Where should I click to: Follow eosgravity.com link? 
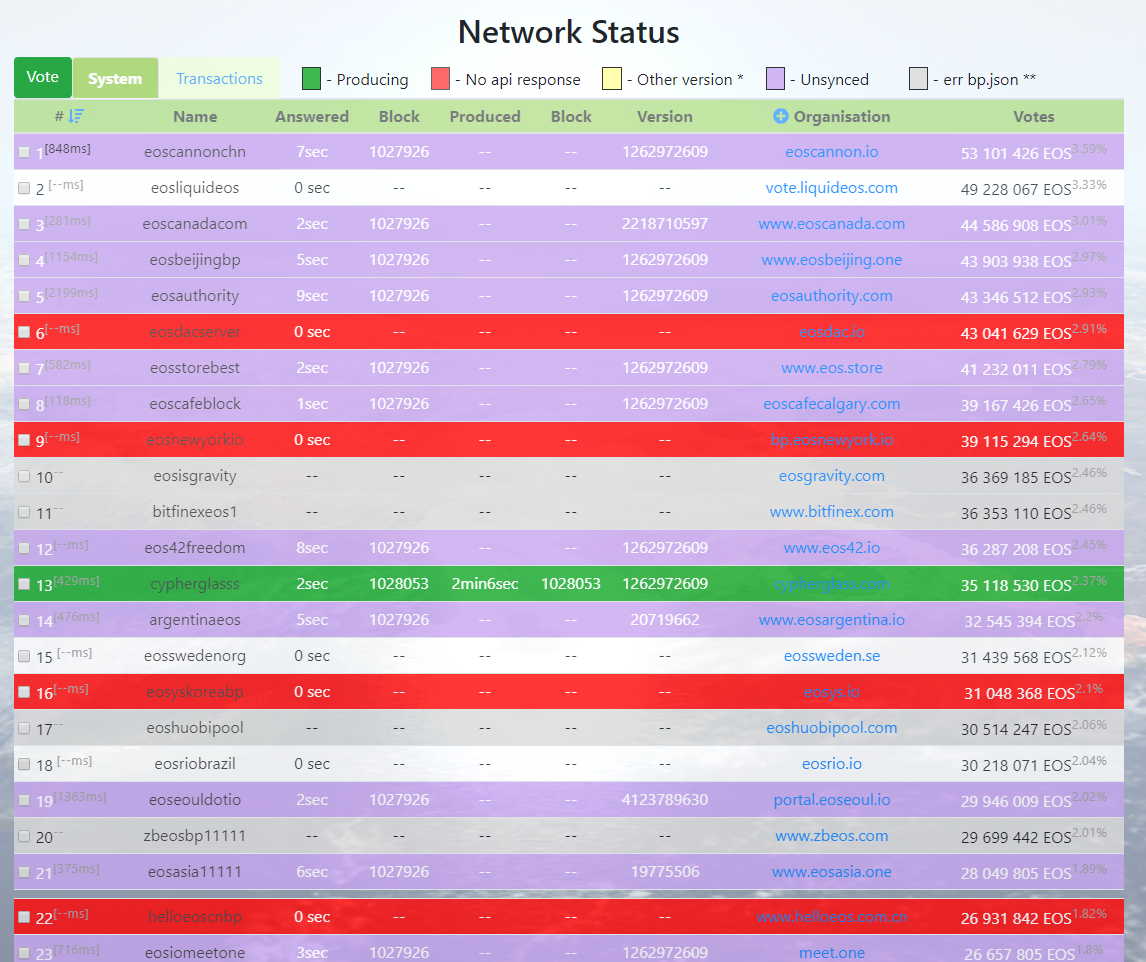pyautogui.click(x=832, y=476)
